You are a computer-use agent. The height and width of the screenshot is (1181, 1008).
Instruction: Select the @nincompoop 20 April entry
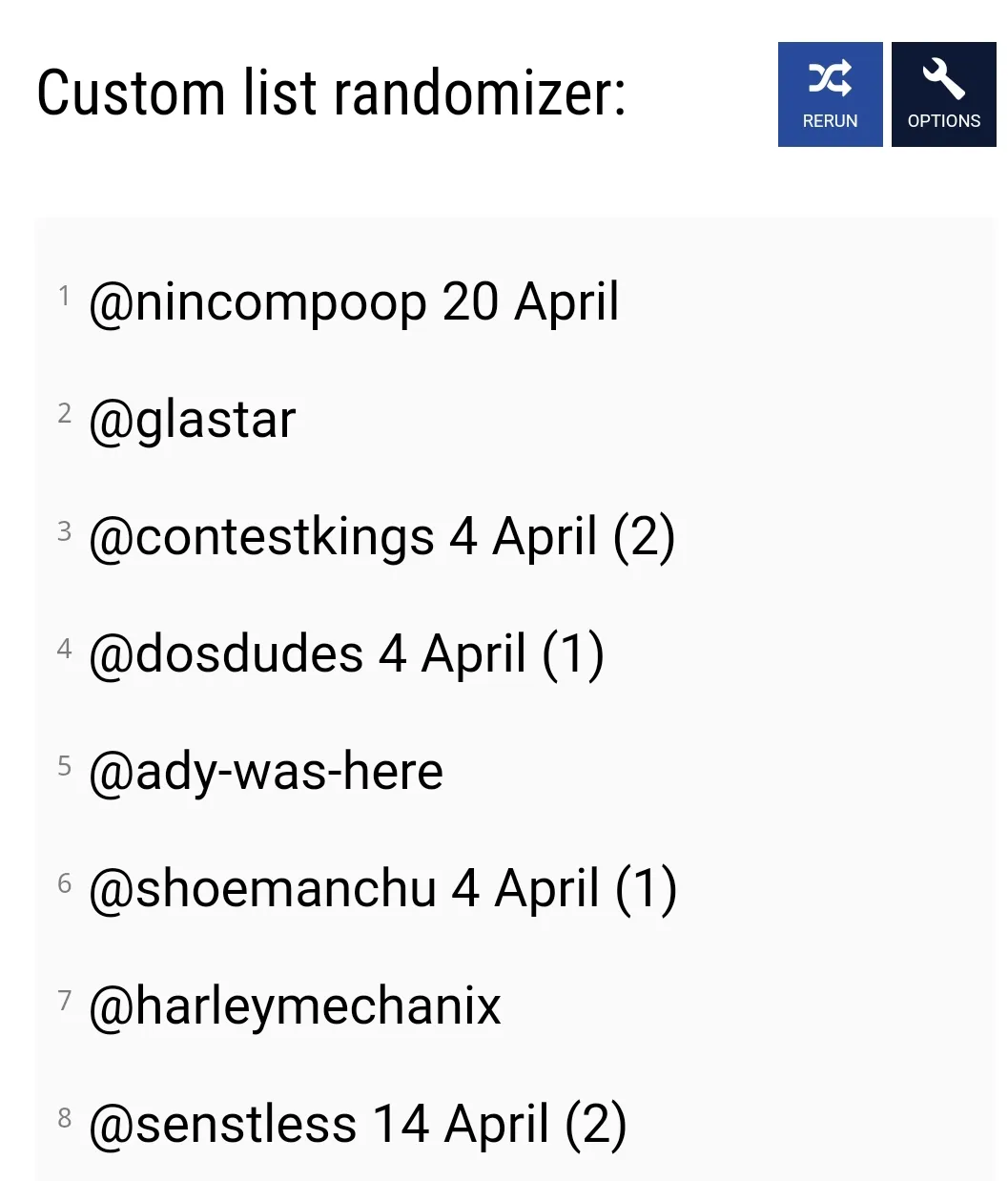pos(353,303)
